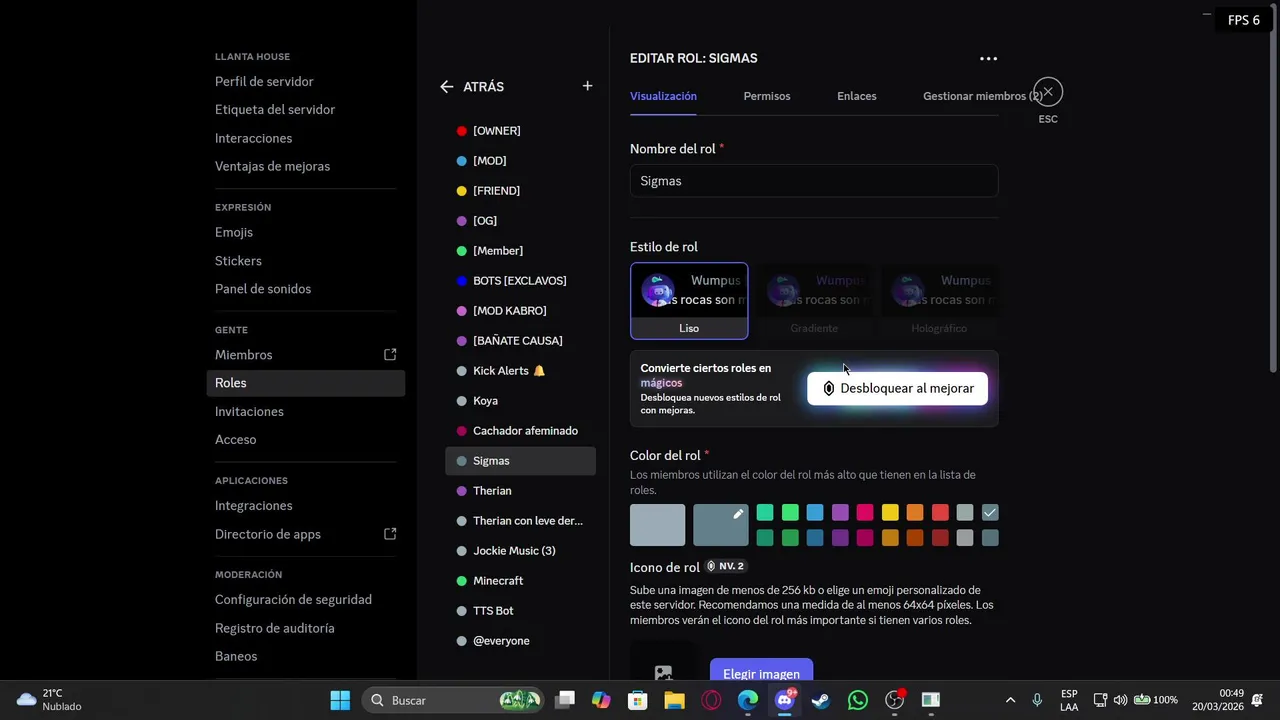The height and width of the screenshot is (720, 1280).
Task: Click the weather widget showing 21°C
Action: pyautogui.click(x=50, y=700)
